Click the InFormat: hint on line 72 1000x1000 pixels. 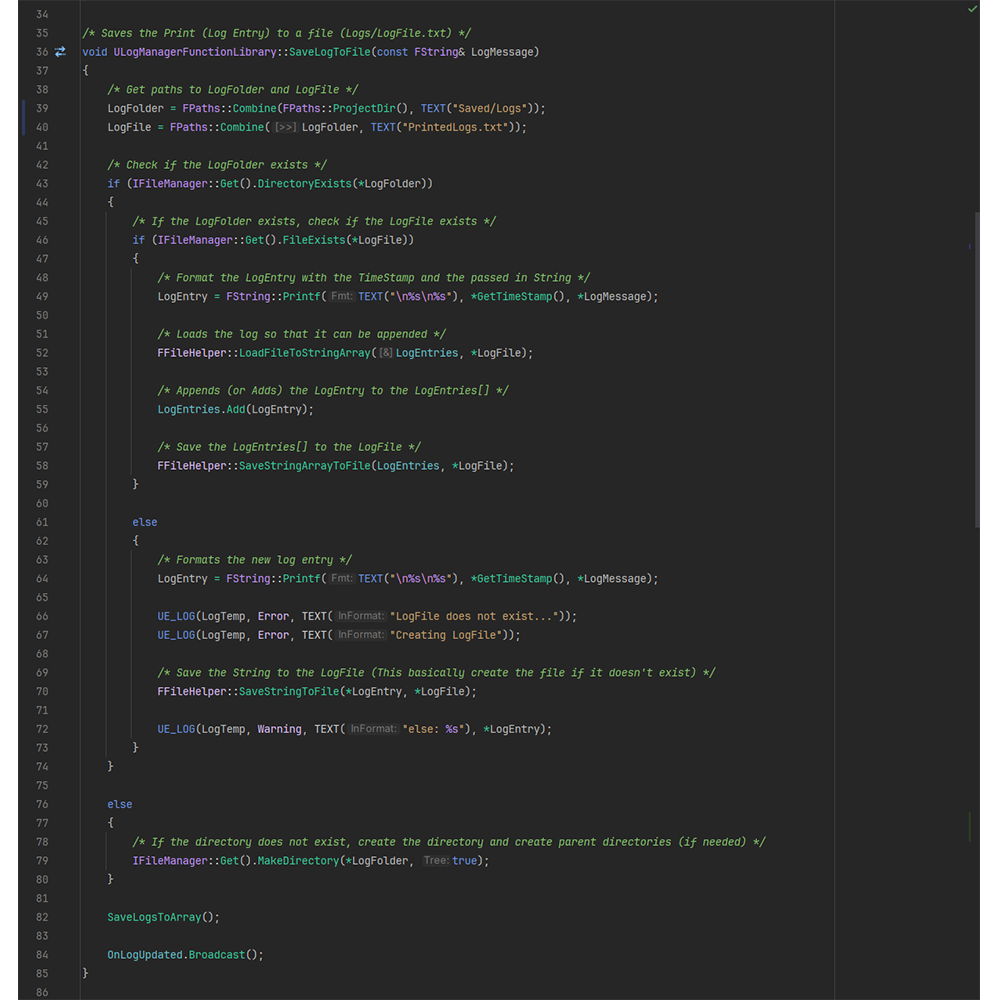pos(373,729)
